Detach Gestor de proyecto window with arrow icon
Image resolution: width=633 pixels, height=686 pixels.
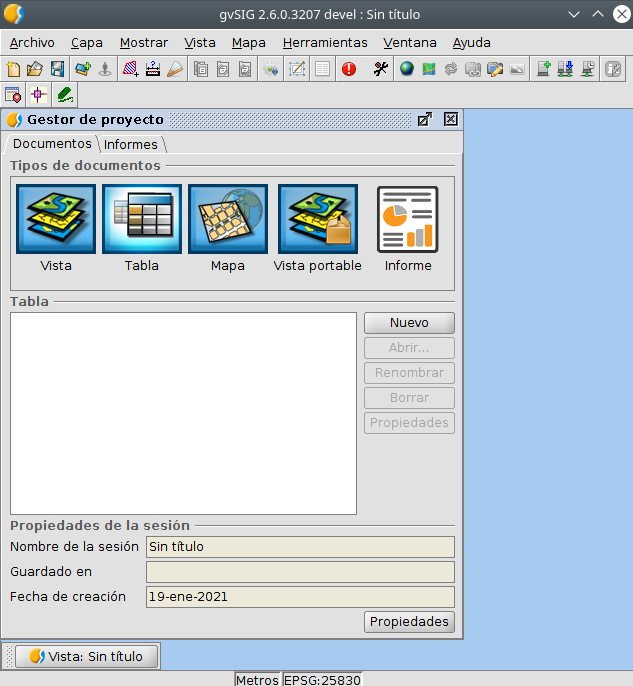[x=424, y=119]
